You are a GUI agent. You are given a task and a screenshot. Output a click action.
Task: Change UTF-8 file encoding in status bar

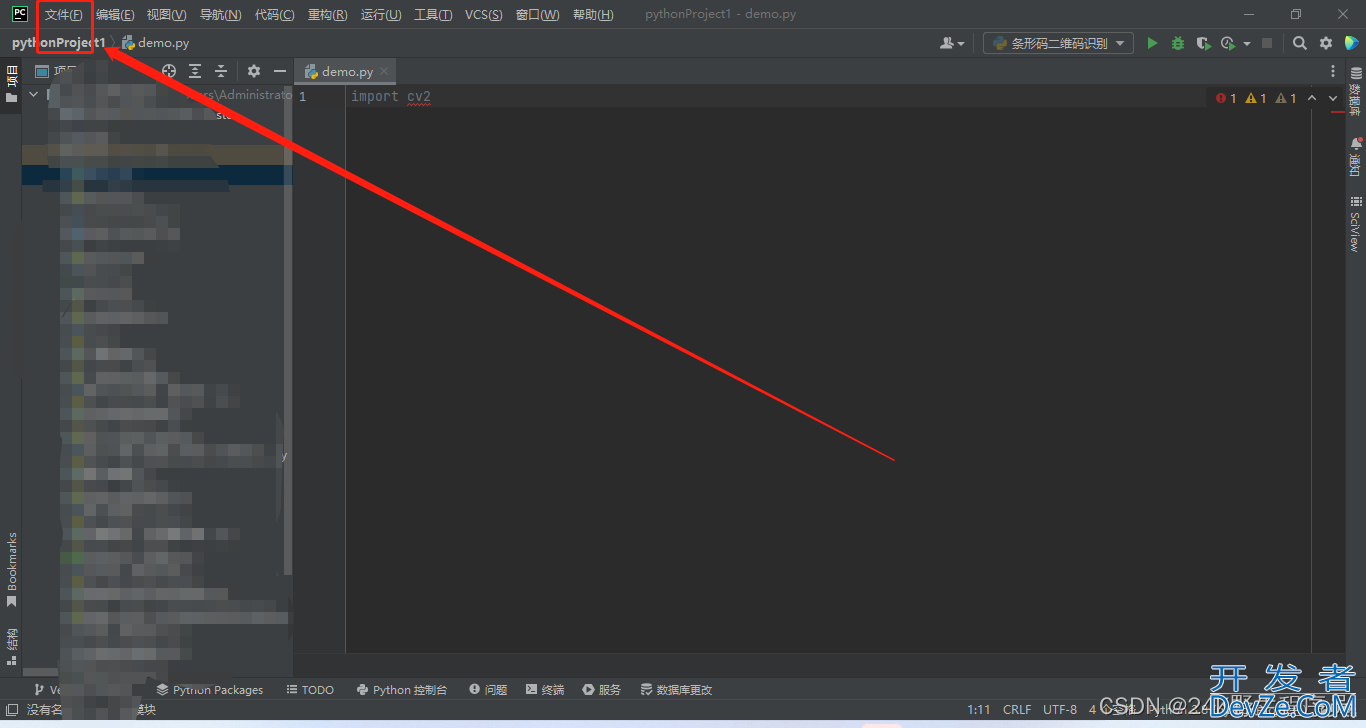pyautogui.click(x=1060, y=710)
